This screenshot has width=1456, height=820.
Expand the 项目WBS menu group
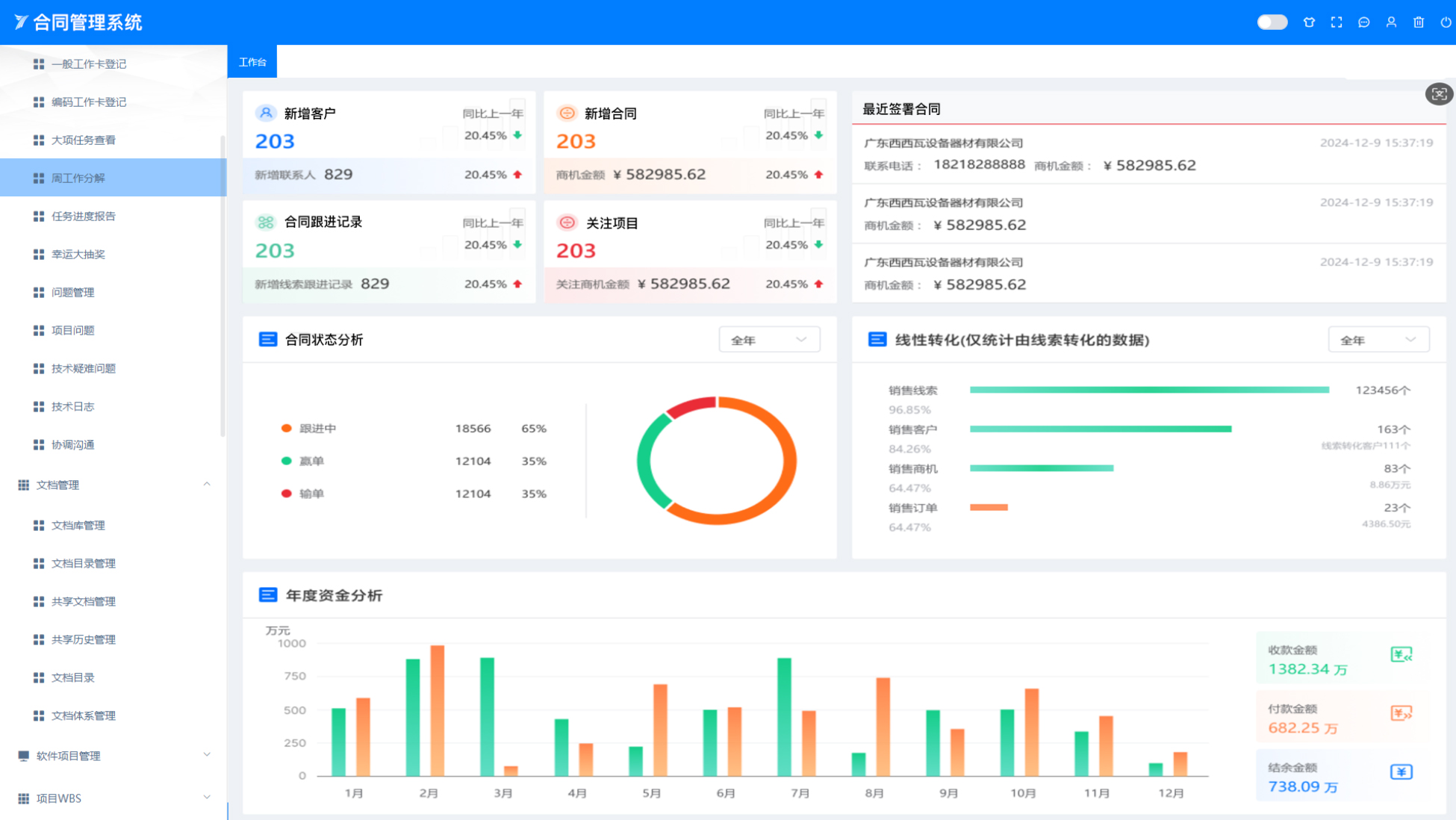pos(113,798)
